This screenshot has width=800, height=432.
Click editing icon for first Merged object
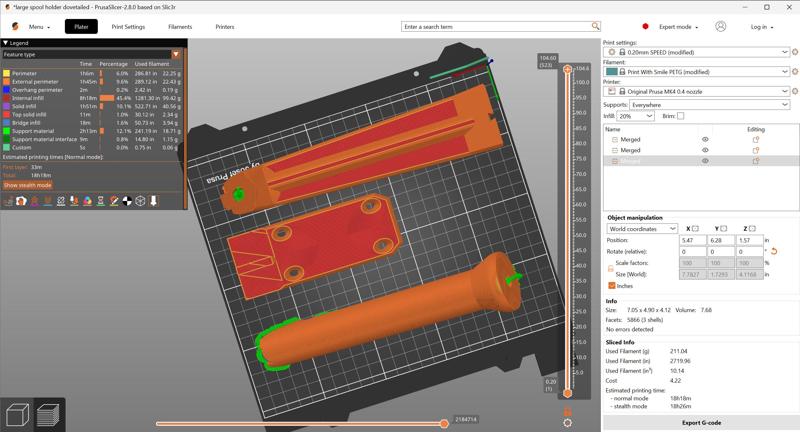tap(756, 139)
